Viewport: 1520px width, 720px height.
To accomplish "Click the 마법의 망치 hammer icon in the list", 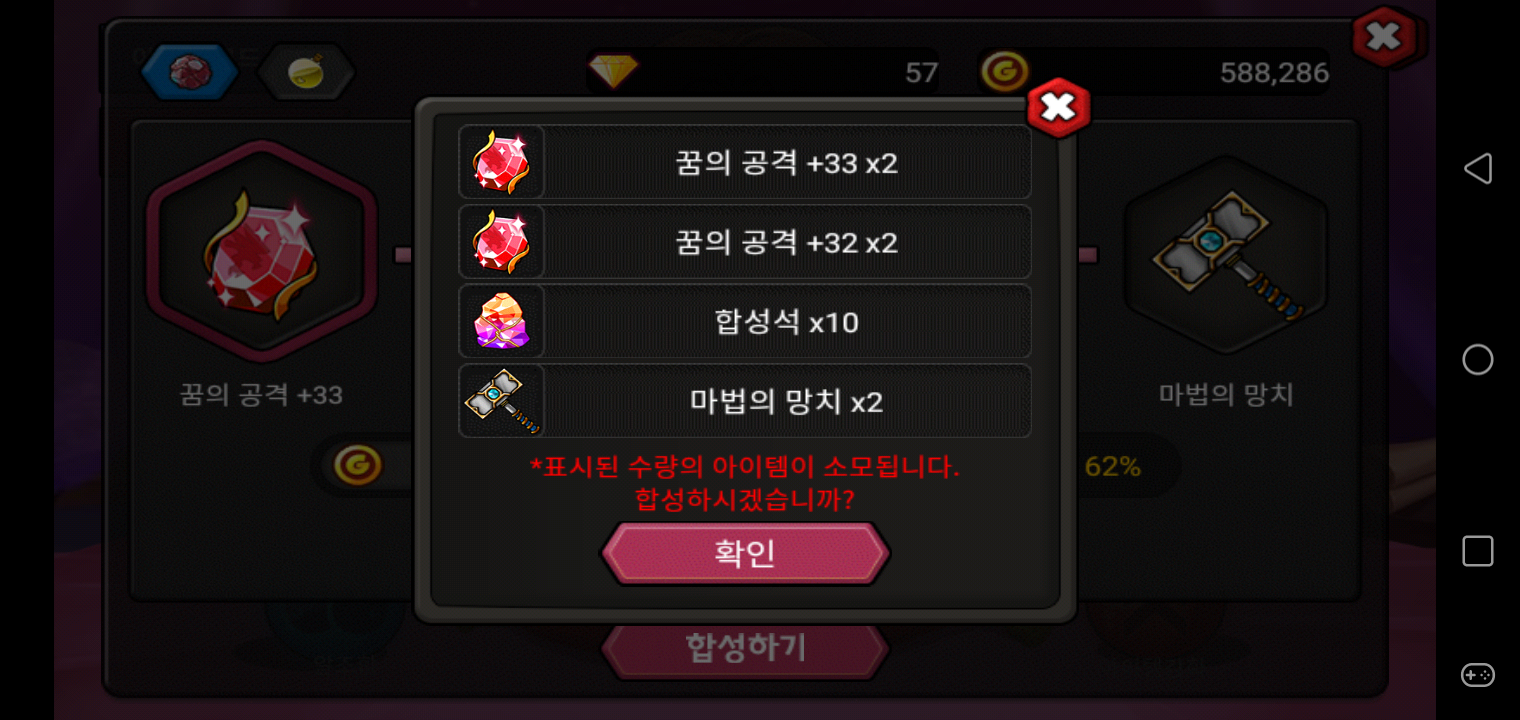I will [501, 401].
